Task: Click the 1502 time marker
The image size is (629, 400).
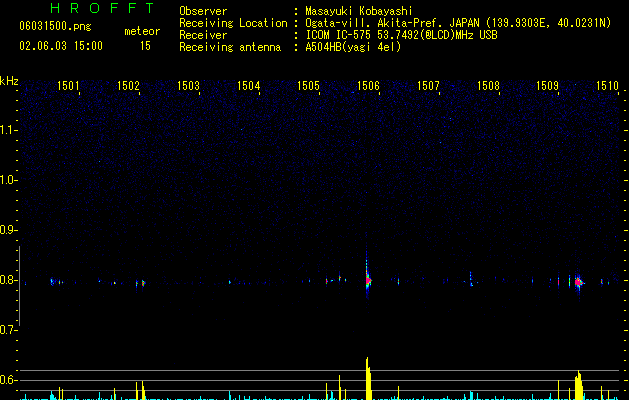Action: click(x=128, y=86)
